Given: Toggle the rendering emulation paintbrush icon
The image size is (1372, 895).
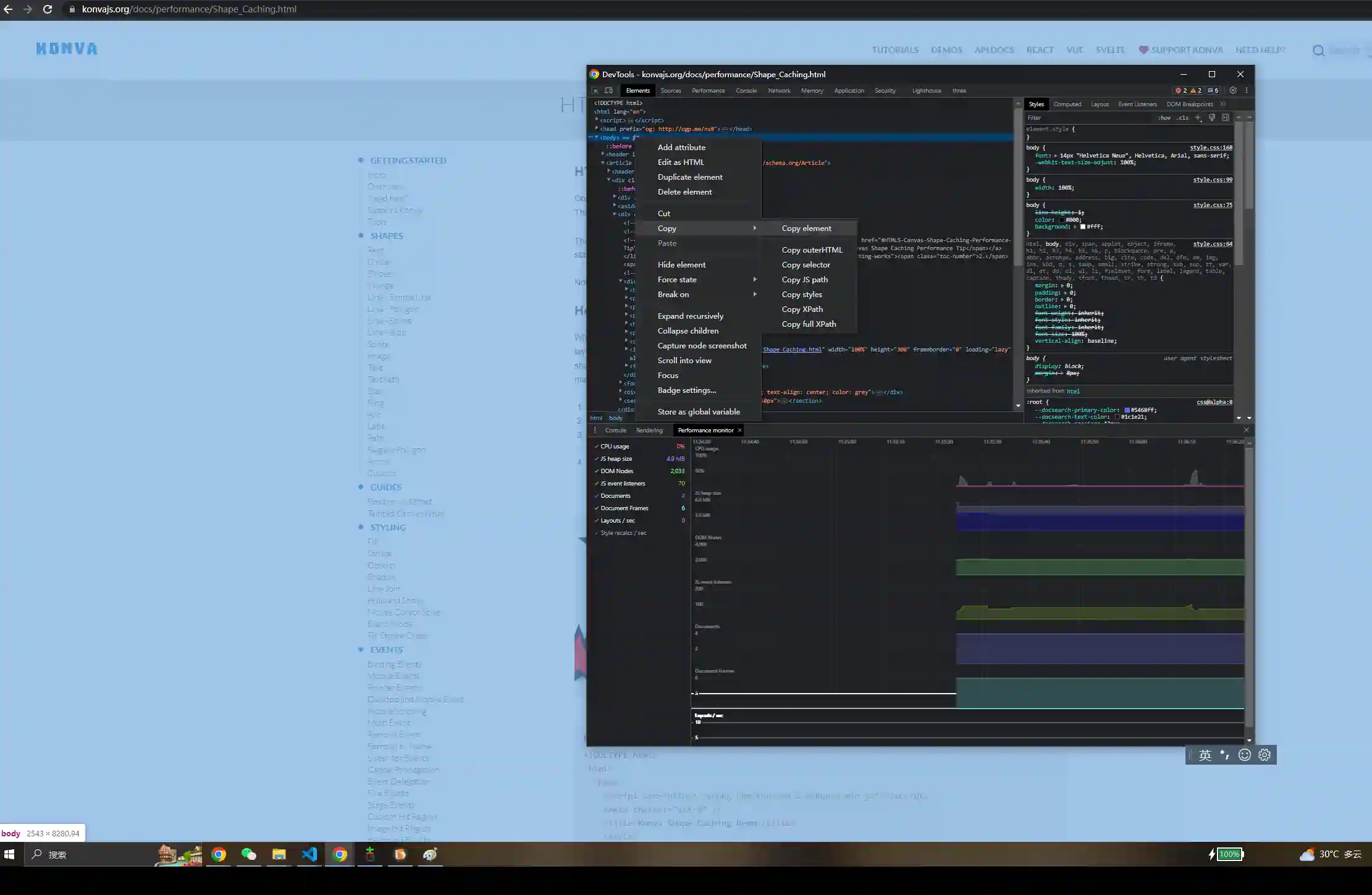Looking at the screenshot, I should point(1212,117).
